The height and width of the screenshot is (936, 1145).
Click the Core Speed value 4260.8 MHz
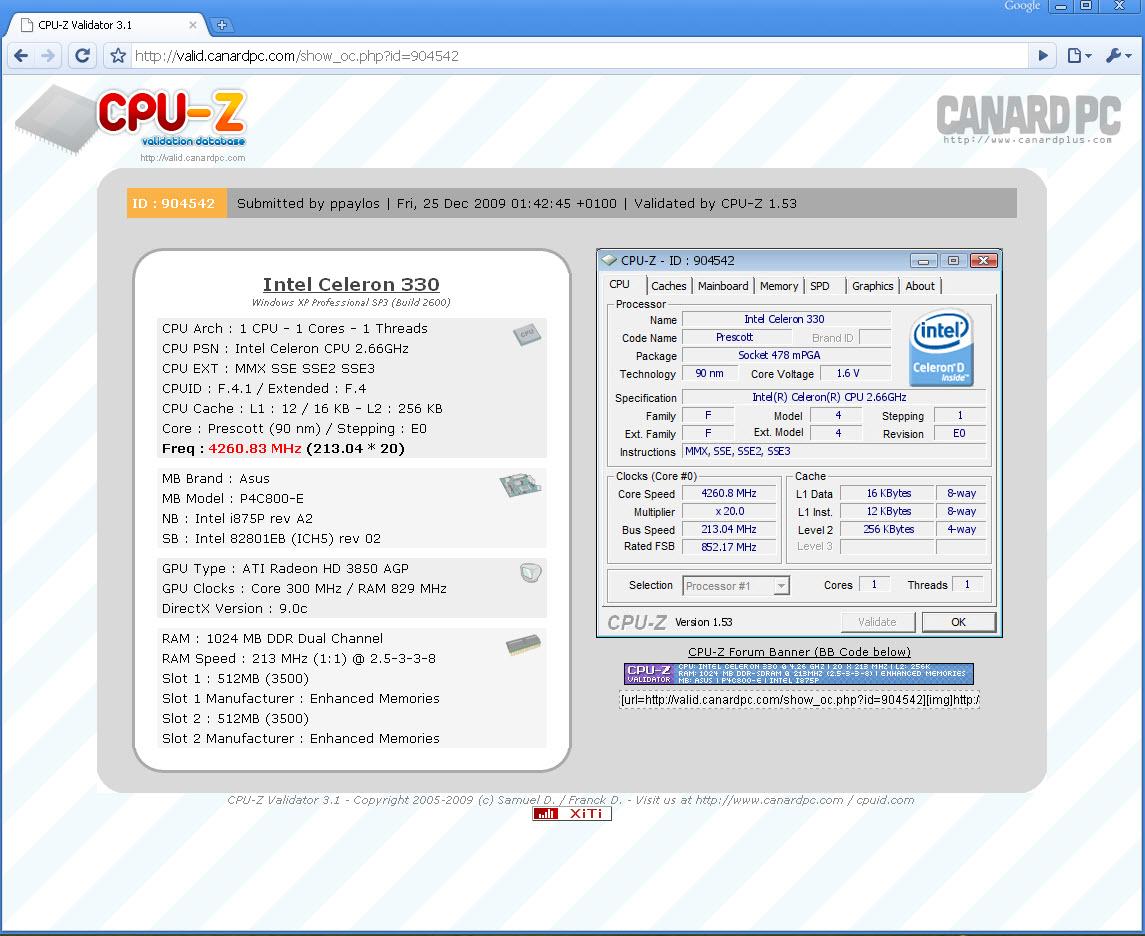coord(729,494)
